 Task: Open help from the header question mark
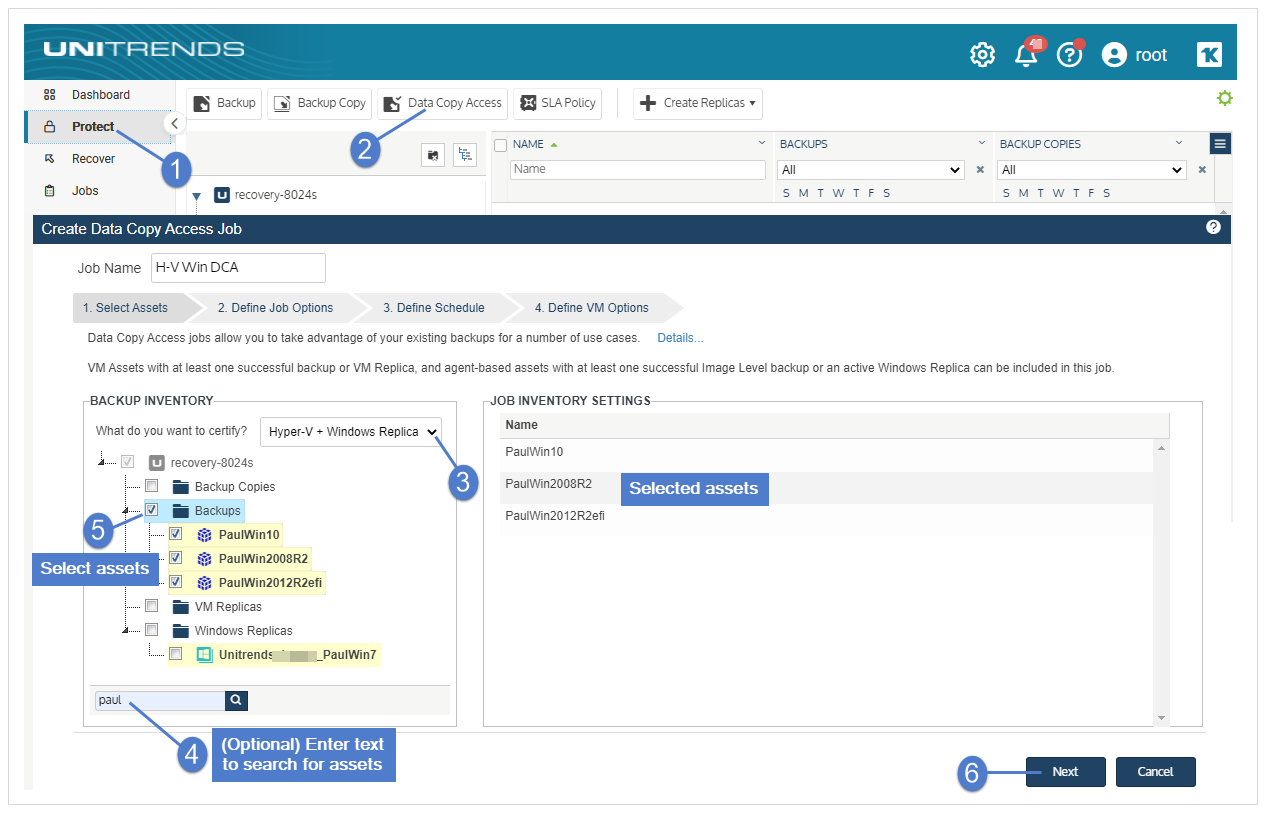pos(1070,55)
